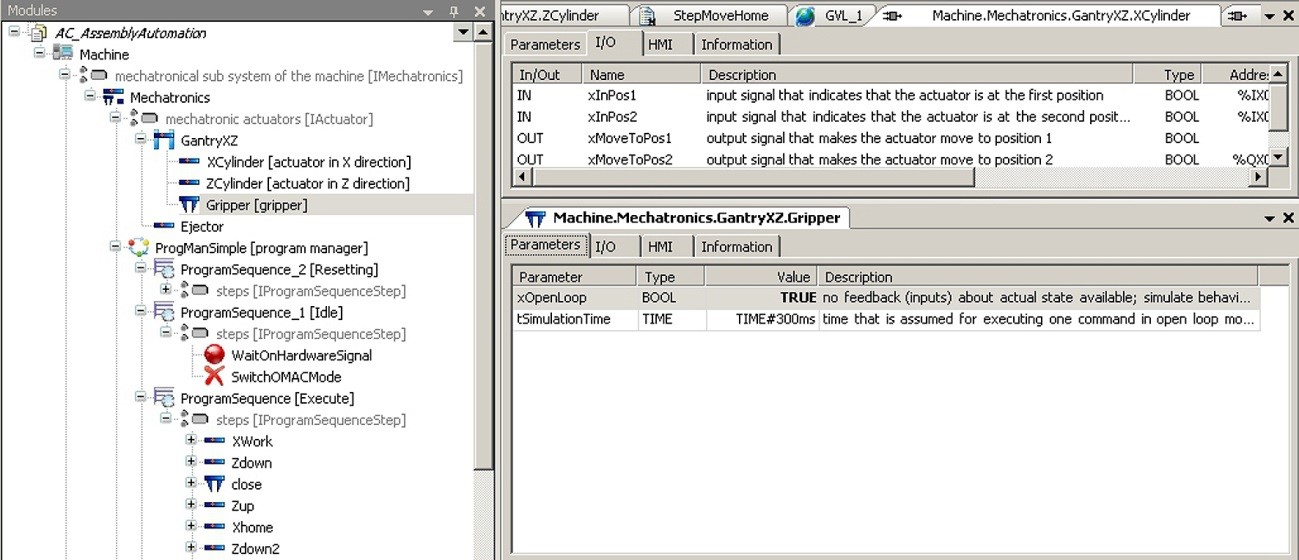Open the XCylinder editor Information tab
The image size is (1299, 560).
click(736, 44)
